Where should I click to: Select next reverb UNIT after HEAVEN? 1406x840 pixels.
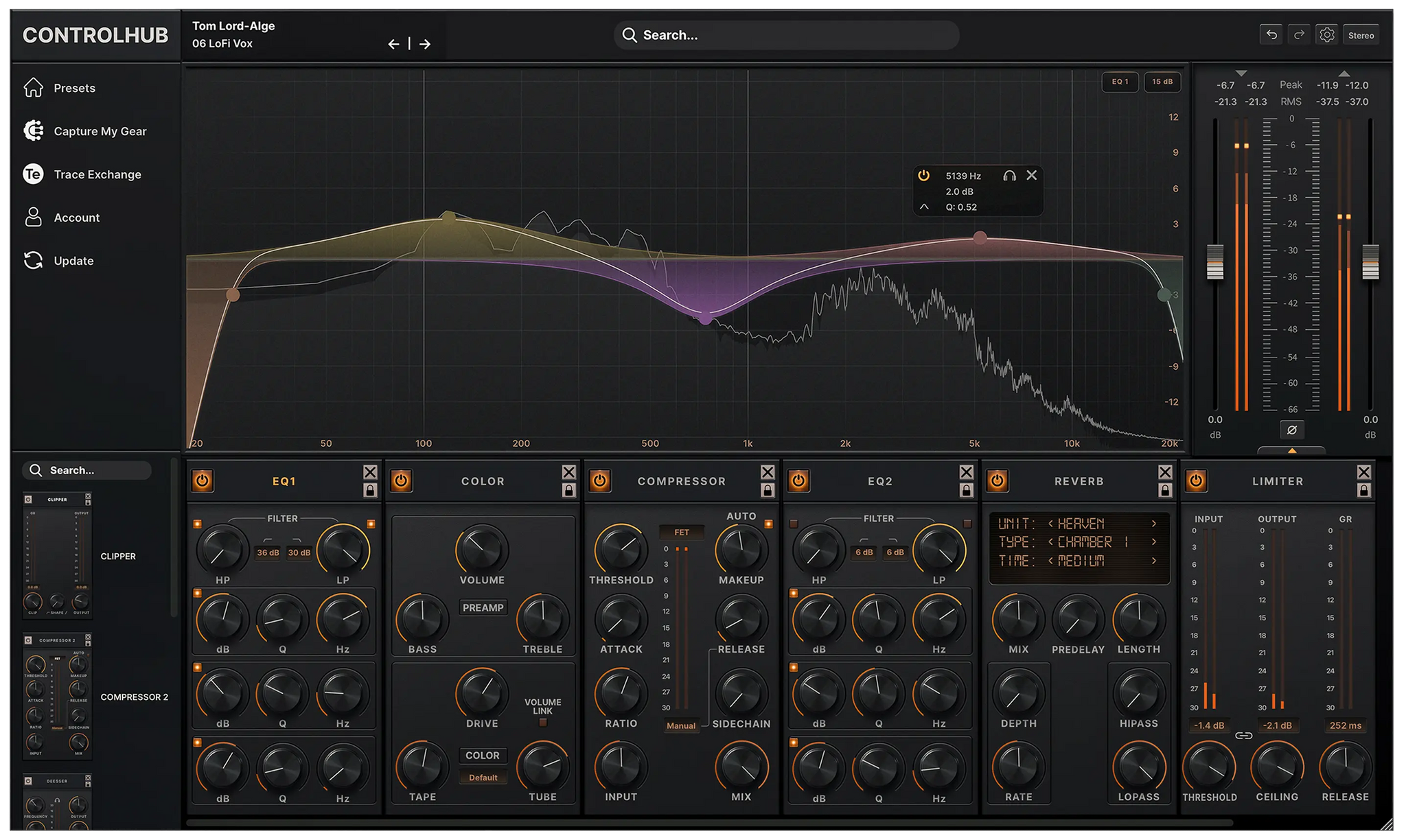pos(1154,524)
